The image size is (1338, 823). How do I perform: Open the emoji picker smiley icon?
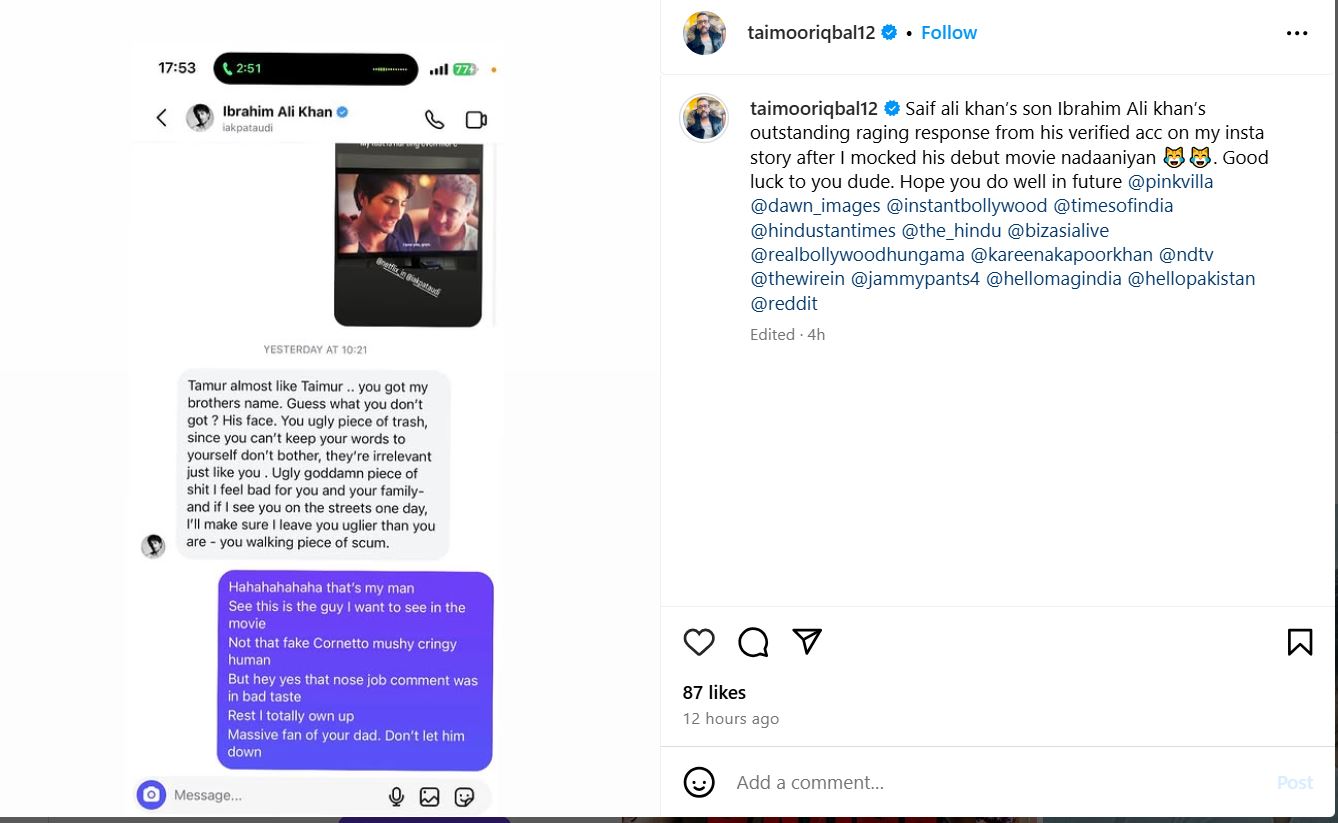coord(699,782)
